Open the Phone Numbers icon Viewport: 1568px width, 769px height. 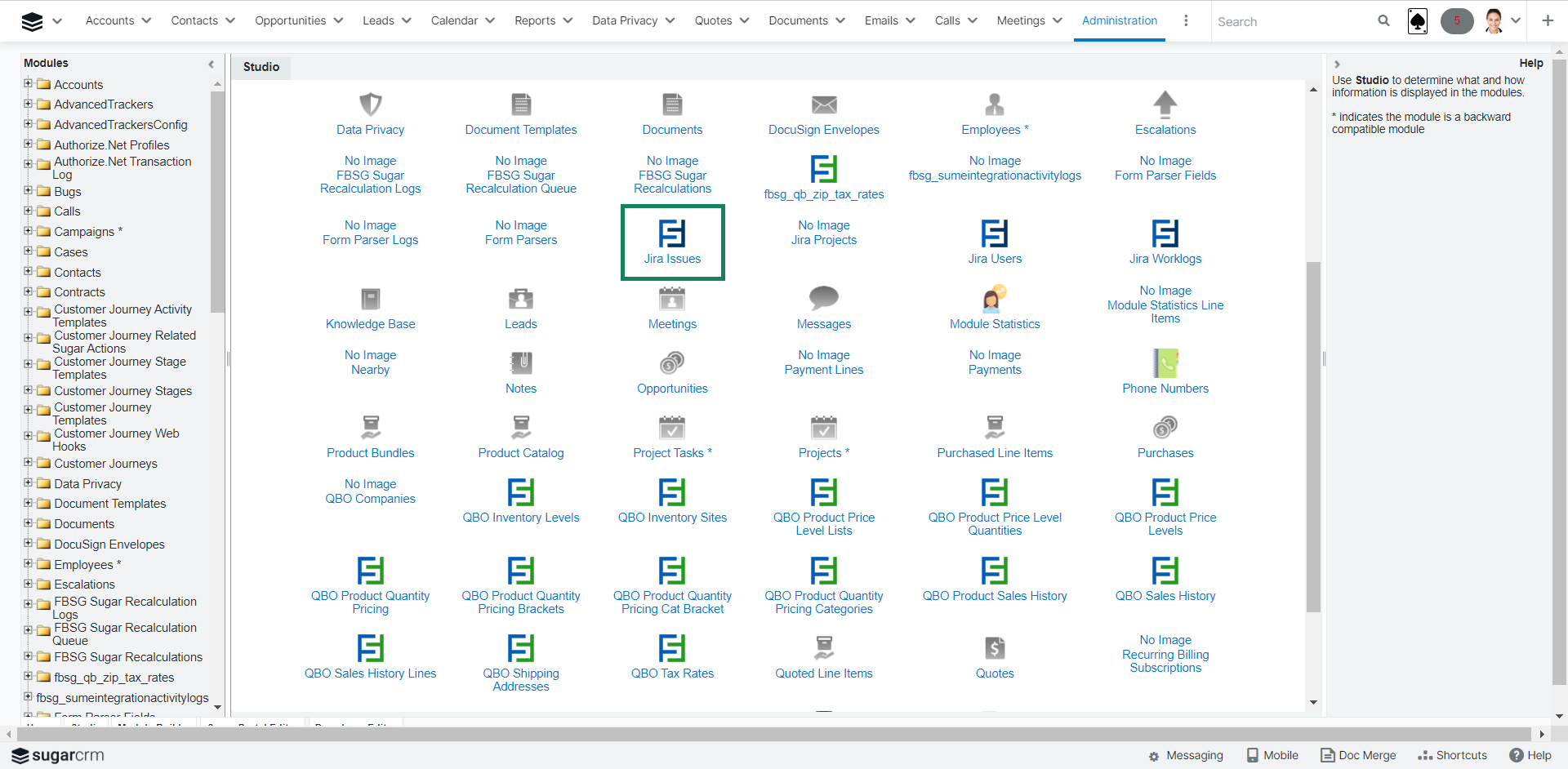pyautogui.click(x=1165, y=363)
